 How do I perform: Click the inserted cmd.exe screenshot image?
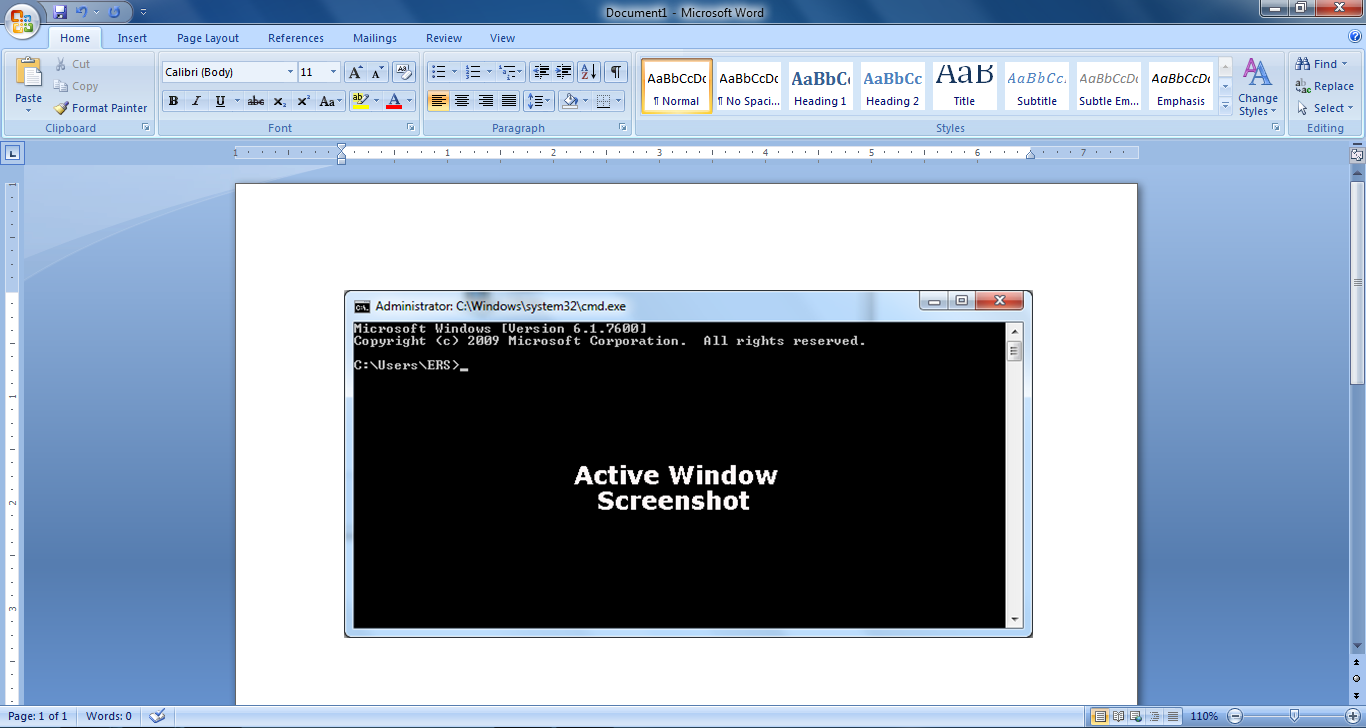click(688, 464)
